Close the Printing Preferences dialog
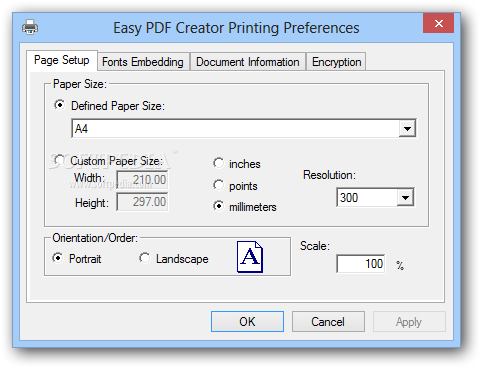Viewport: 481px width, 368px height. click(x=439, y=23)
